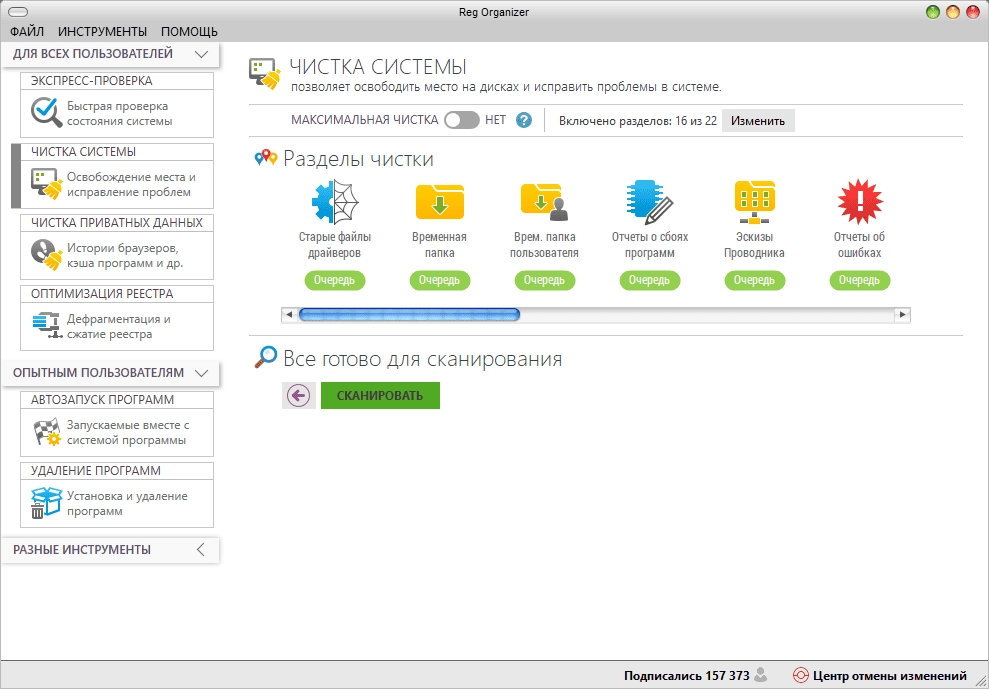Select the ЧИСТКА ПРИВАТНЫХ ДАННЫХ header
Screen dimensions: 989x689
pyautogui.click(x=117, y=223)
